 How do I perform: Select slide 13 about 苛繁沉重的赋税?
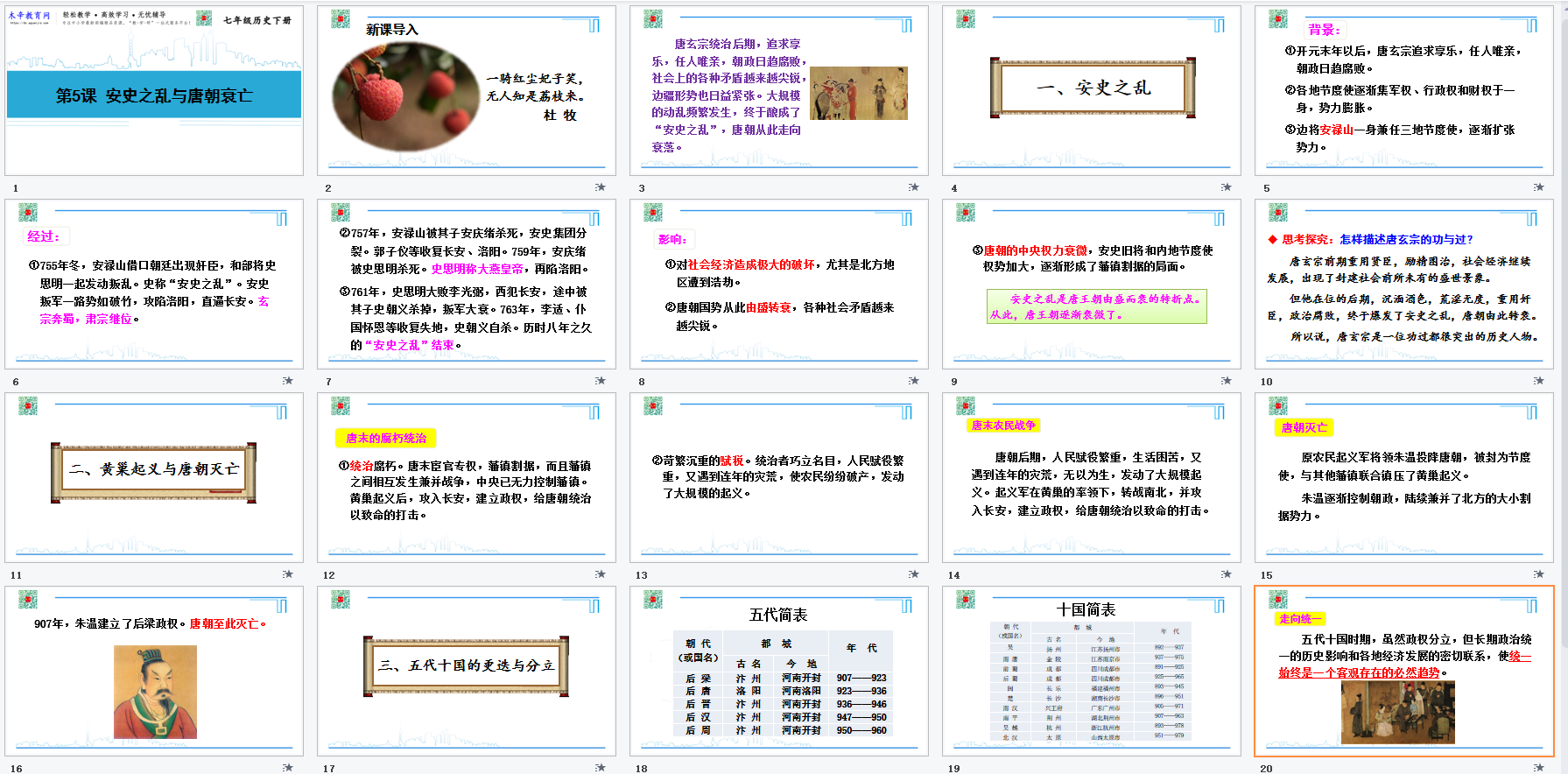(779, 478)
